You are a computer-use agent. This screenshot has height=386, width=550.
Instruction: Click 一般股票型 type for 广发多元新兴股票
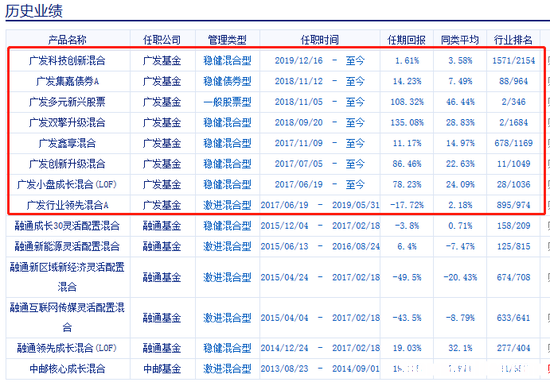(x=227, y=102)
